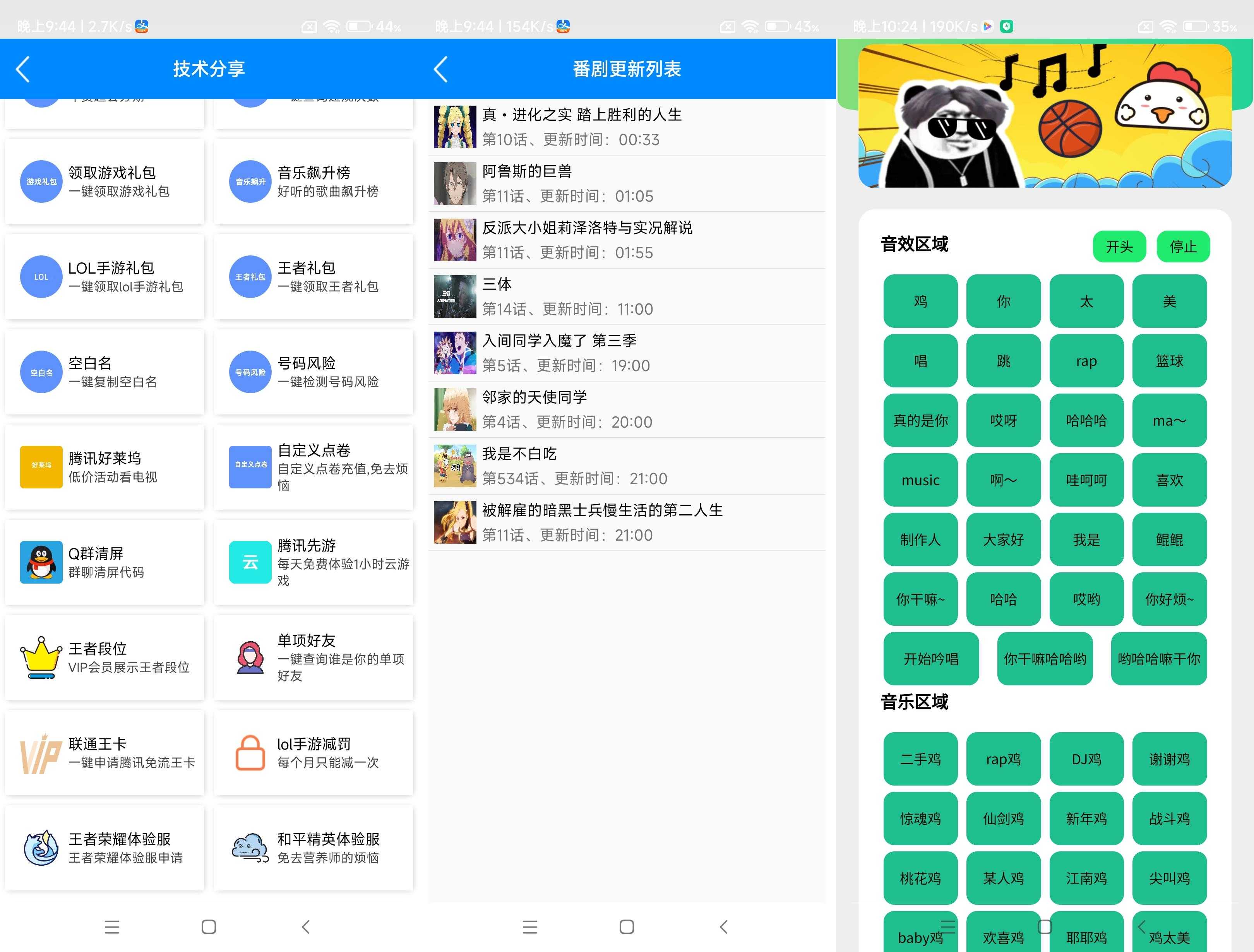The image size is (1254, 952).
Task: Play the 篮球 sound effect pad
Action: point(1170,361)
